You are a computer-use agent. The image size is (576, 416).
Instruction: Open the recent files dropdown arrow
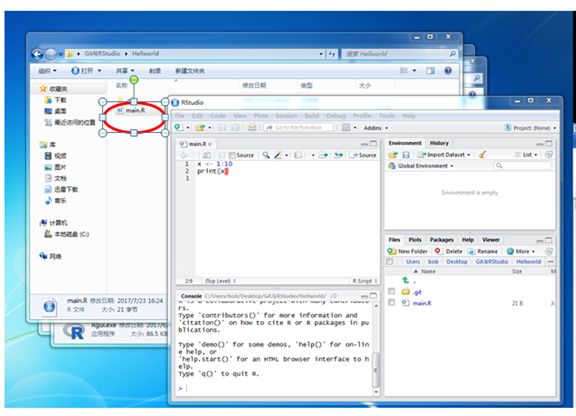click(210, 128)
